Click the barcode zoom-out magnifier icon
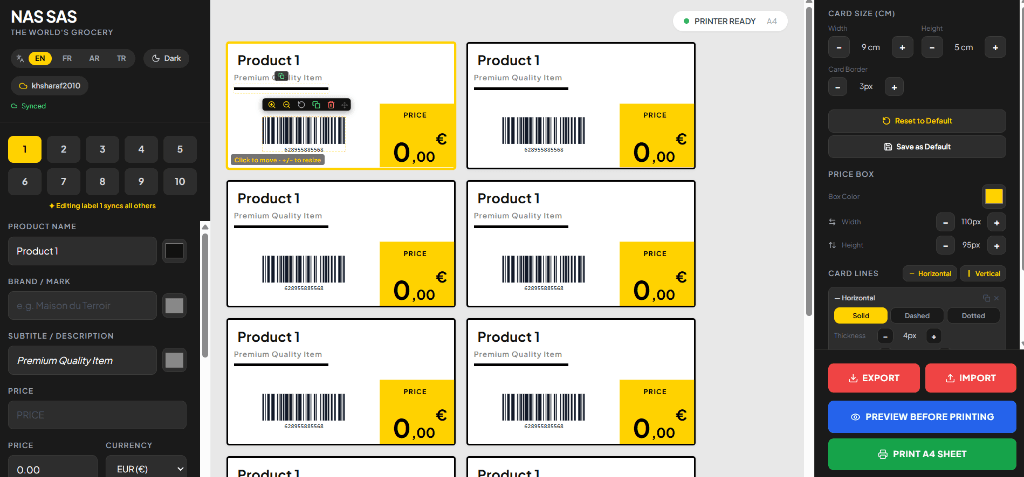Image resolution: width=1024 pixels, height=477 pixels. pyautogui.click(x=286, y=105)
